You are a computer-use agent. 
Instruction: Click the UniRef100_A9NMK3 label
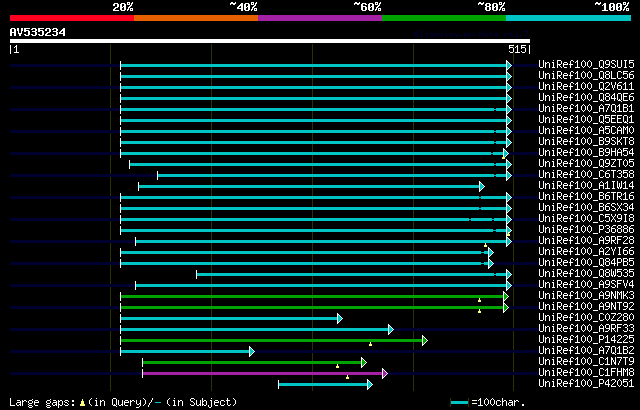[x=586, y=296]
